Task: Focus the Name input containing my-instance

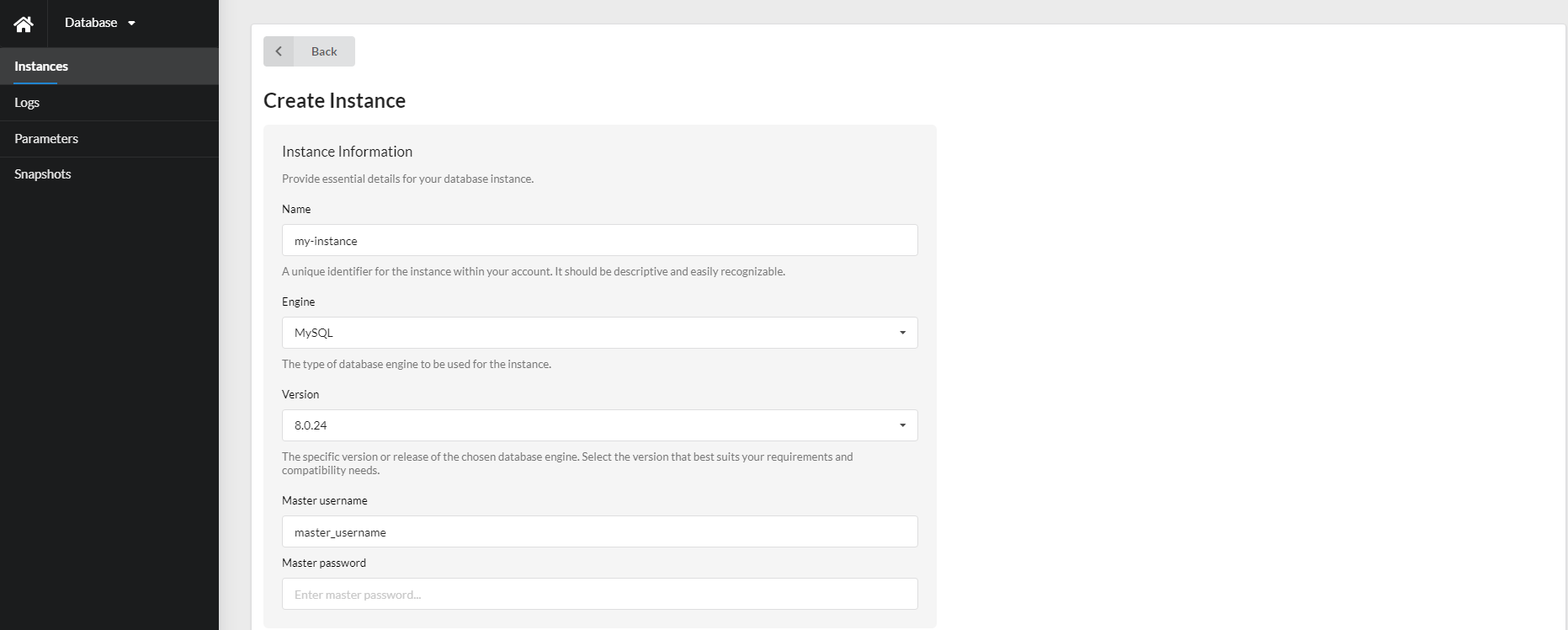Action: [599, 240]
